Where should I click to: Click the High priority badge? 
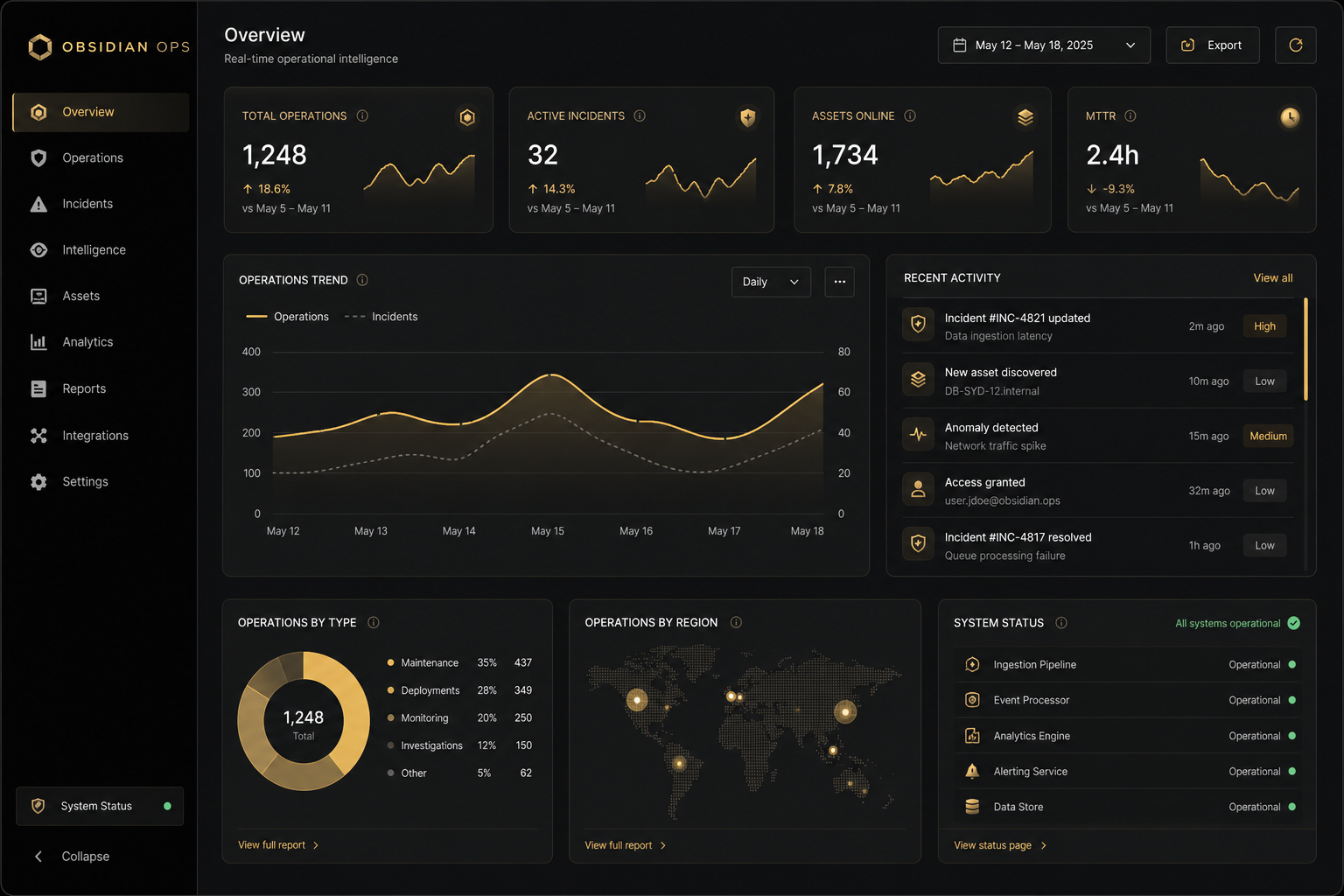click(x=1265, y=326)
